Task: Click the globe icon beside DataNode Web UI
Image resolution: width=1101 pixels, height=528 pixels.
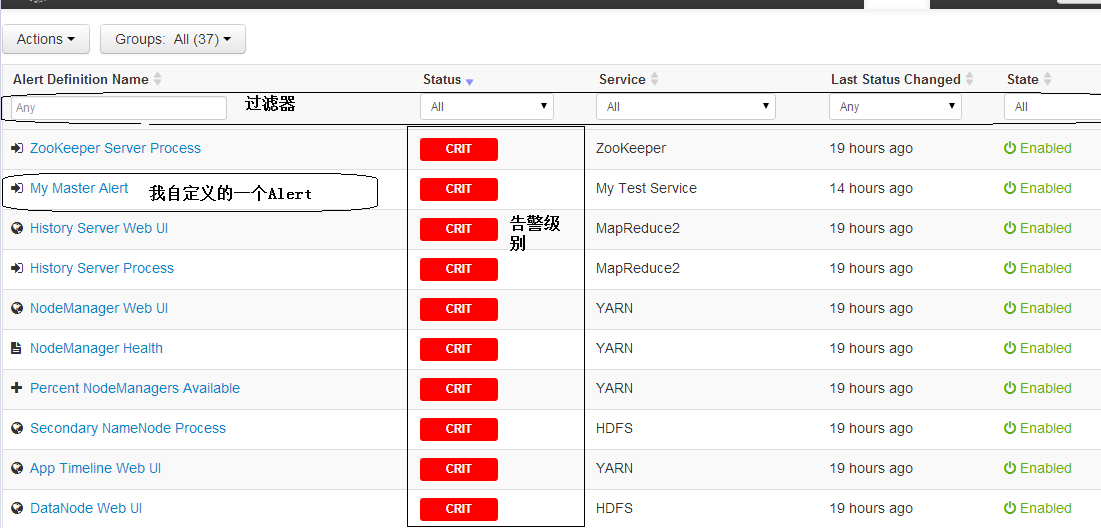Action: tap(16, 508)
